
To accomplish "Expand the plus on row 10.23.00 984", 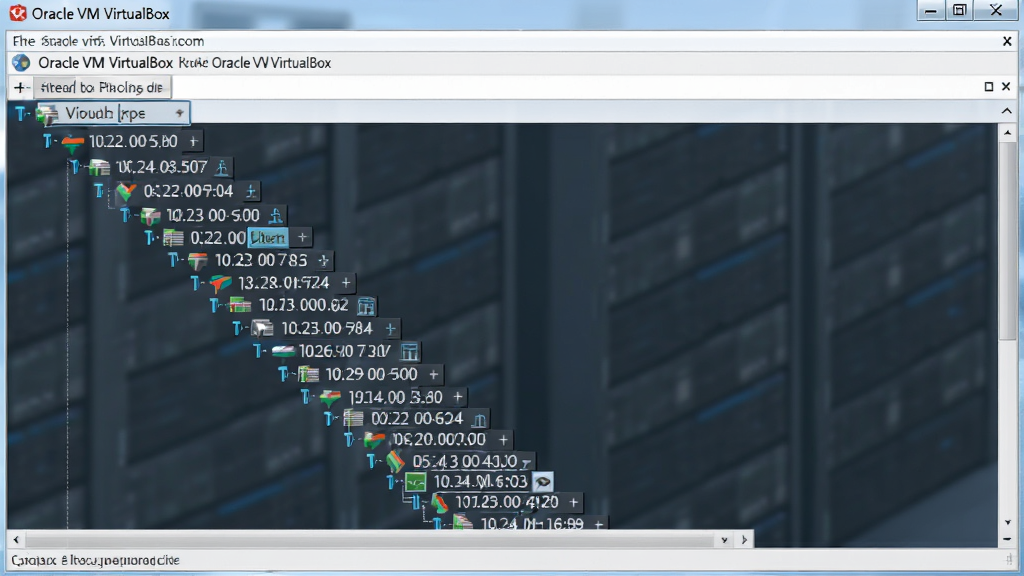I will pyautogui.click(x=390, y=328).
